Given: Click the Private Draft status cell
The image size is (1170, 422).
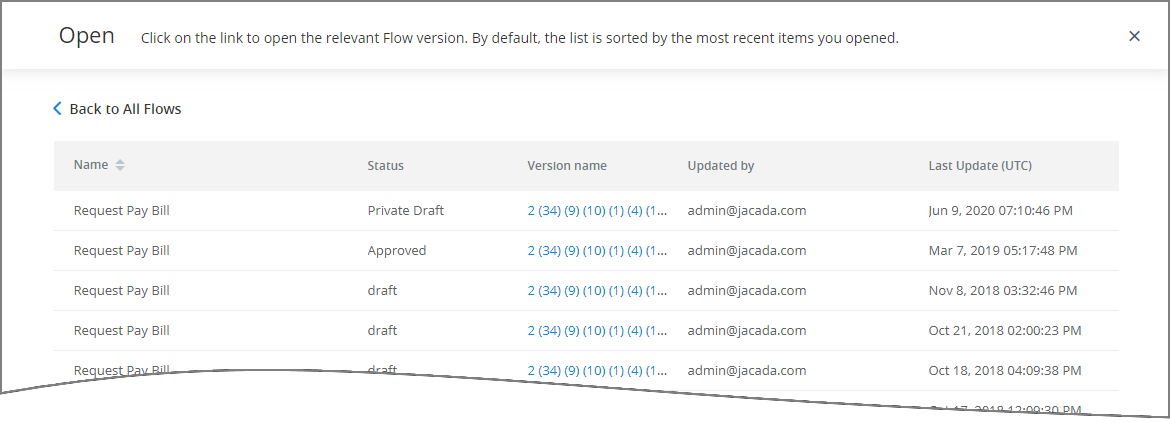Looking at the screenshot, I should [x=405, y=210].
